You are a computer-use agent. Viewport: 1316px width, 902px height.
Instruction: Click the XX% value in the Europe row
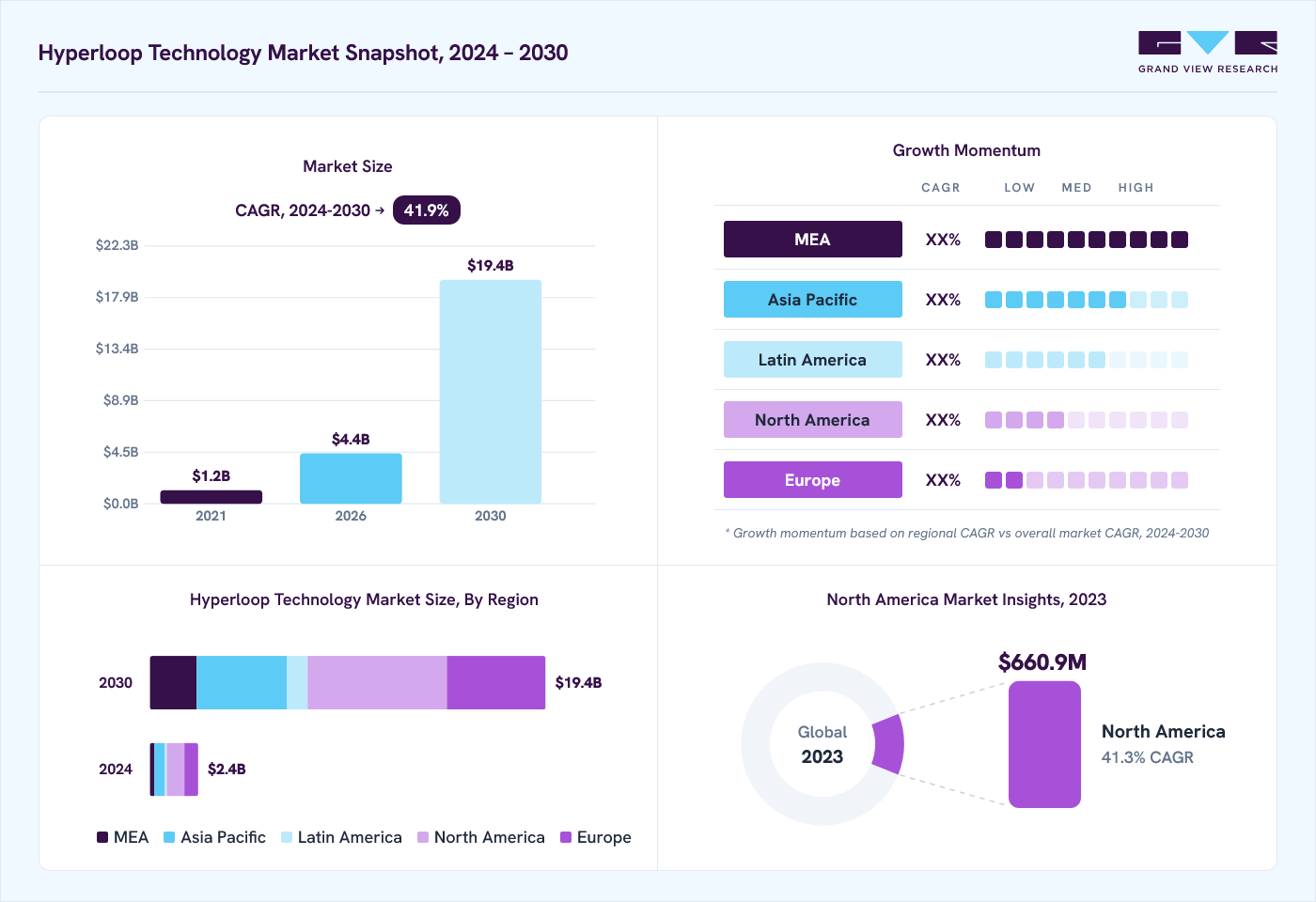coord(943,480)
